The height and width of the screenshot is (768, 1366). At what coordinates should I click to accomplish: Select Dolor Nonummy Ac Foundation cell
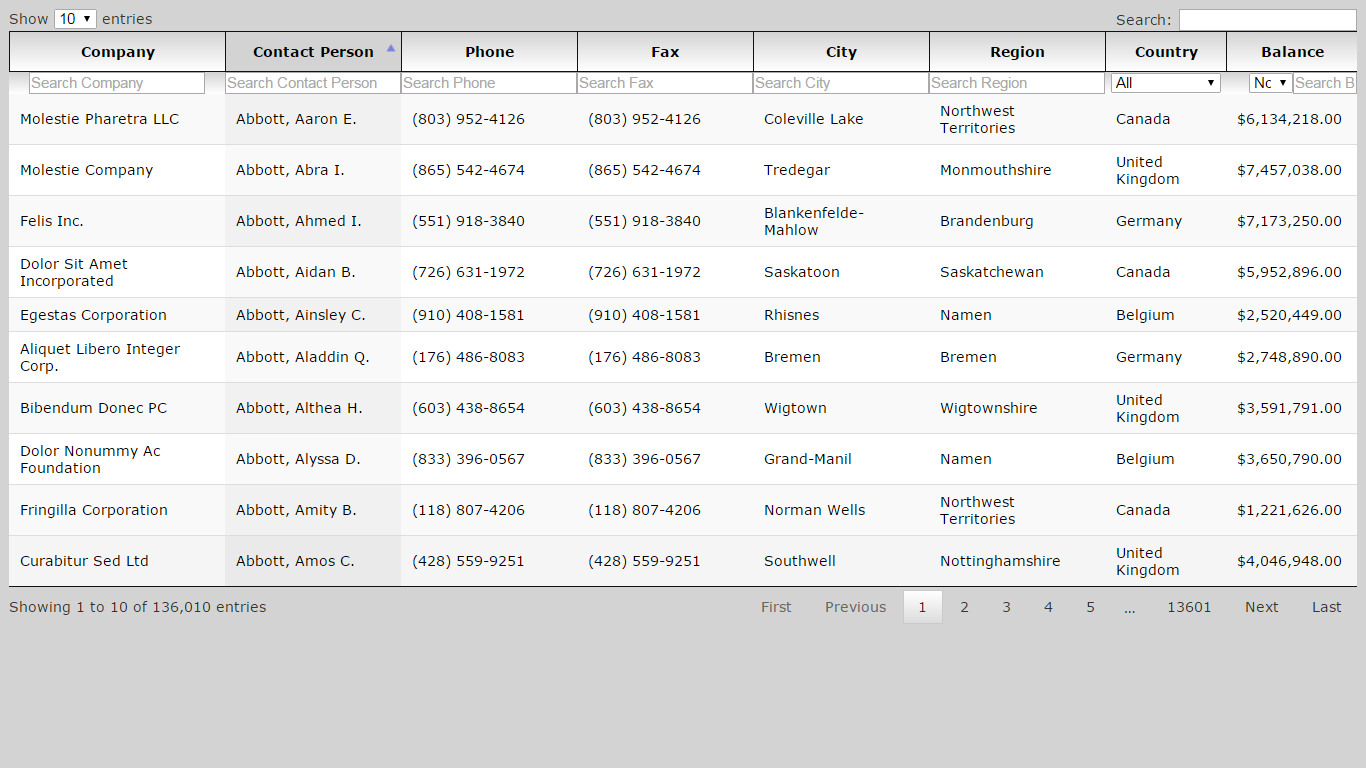[x=117, y=459]
